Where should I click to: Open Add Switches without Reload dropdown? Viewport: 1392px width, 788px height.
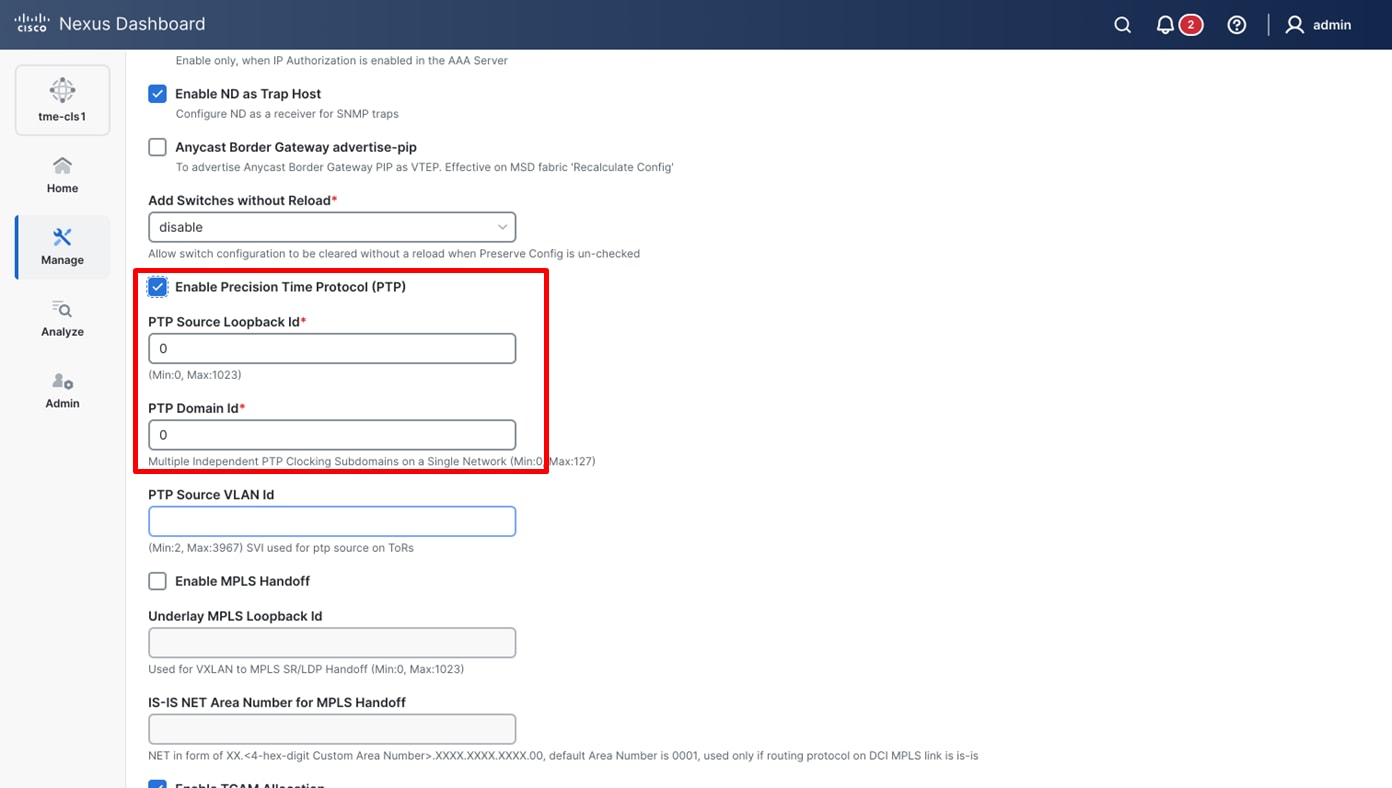(x=332, y=227)
